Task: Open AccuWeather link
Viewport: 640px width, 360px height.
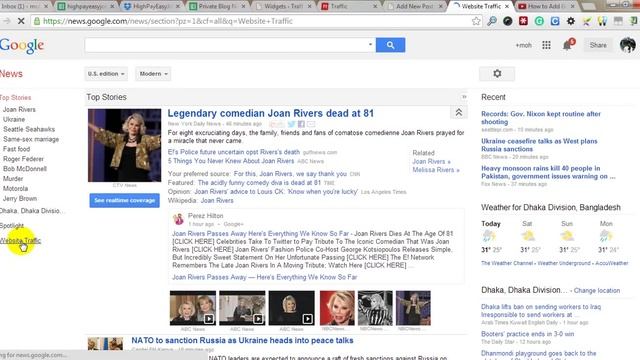Action: pos(611,263)
